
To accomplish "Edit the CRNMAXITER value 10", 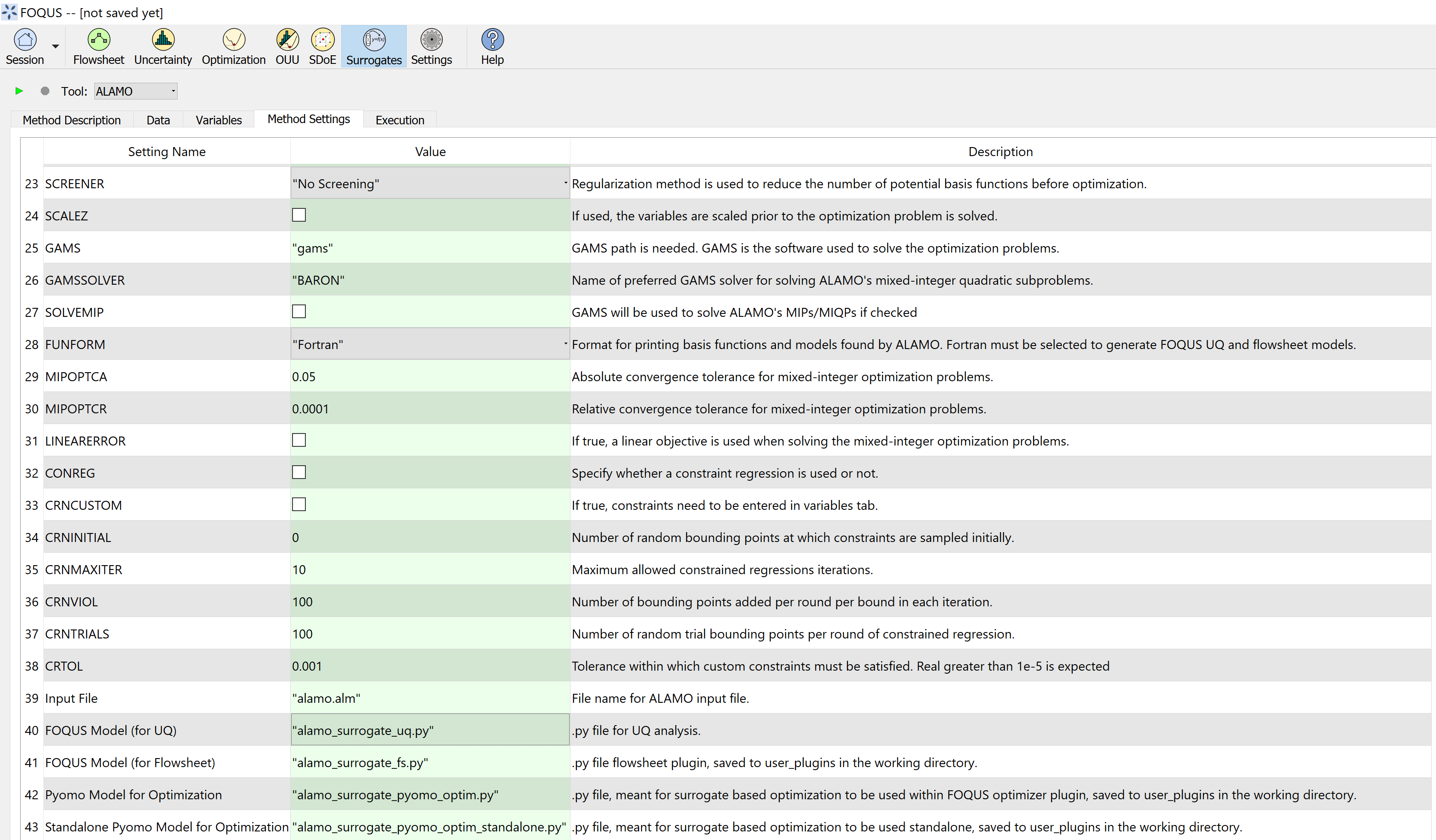I will coord(430,569).
